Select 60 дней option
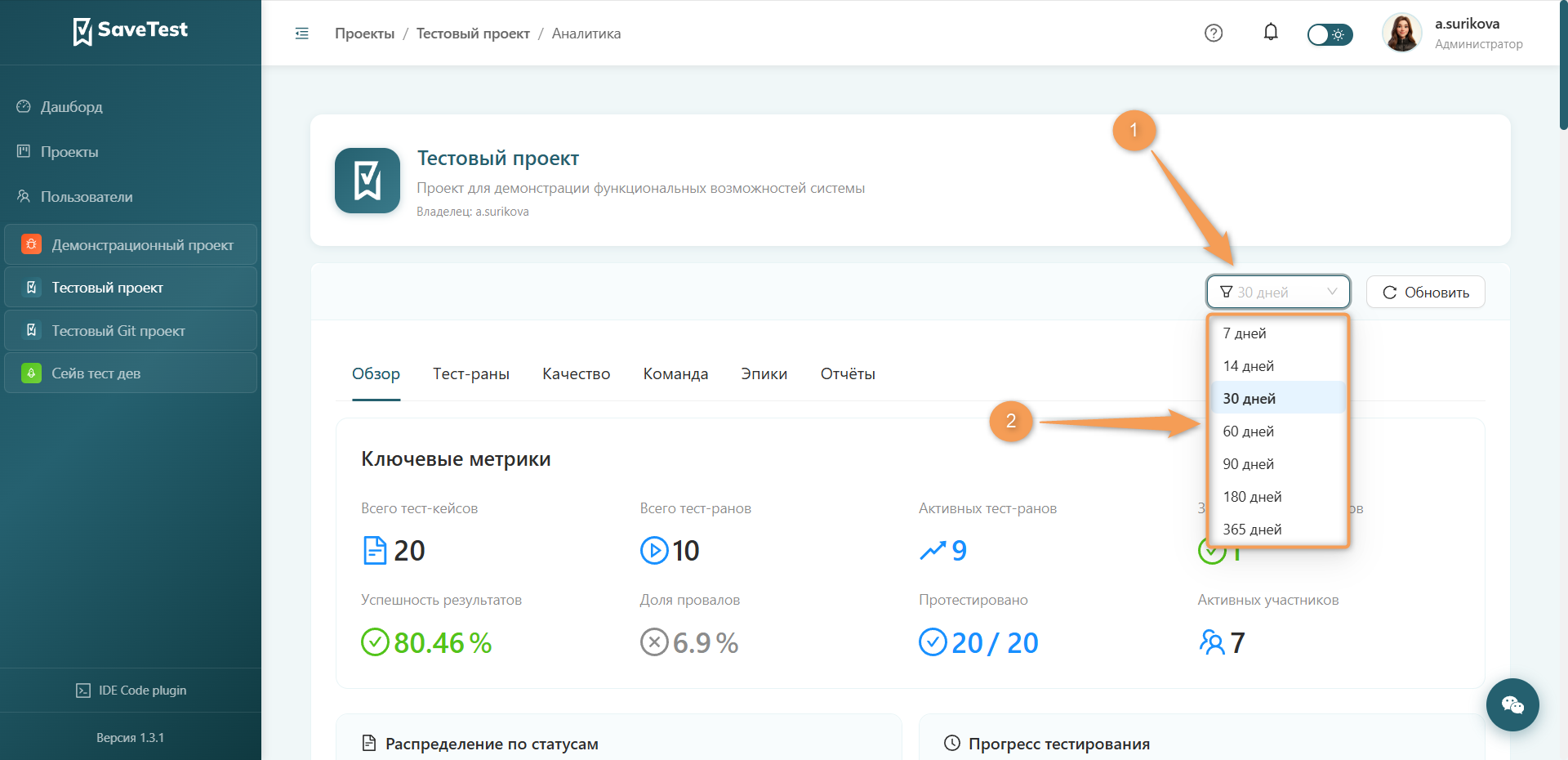This screenshot has height=760, width=1568. [1278, 431]
